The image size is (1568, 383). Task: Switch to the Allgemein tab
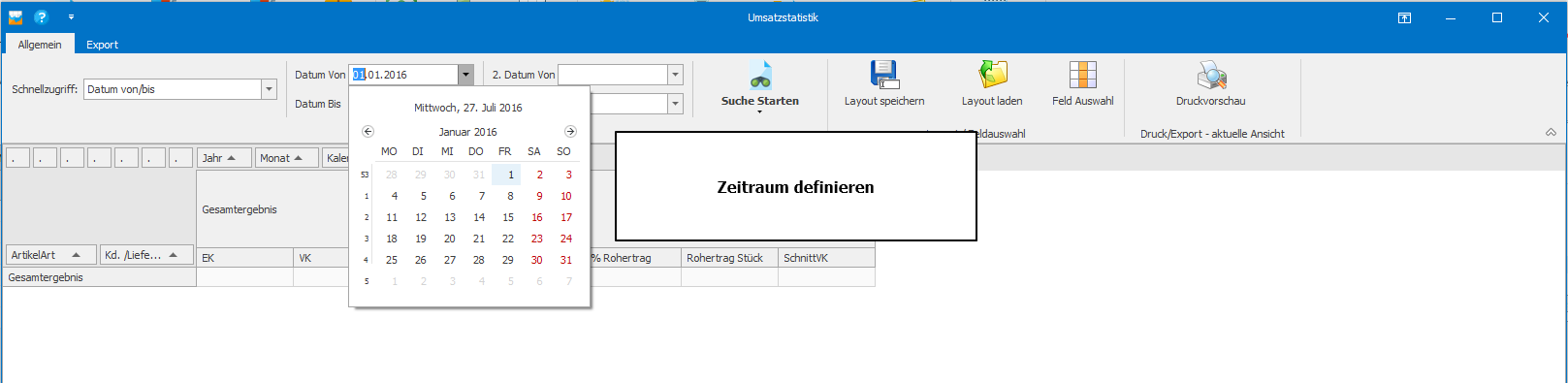pyautogui.click(x=40, y=45)
